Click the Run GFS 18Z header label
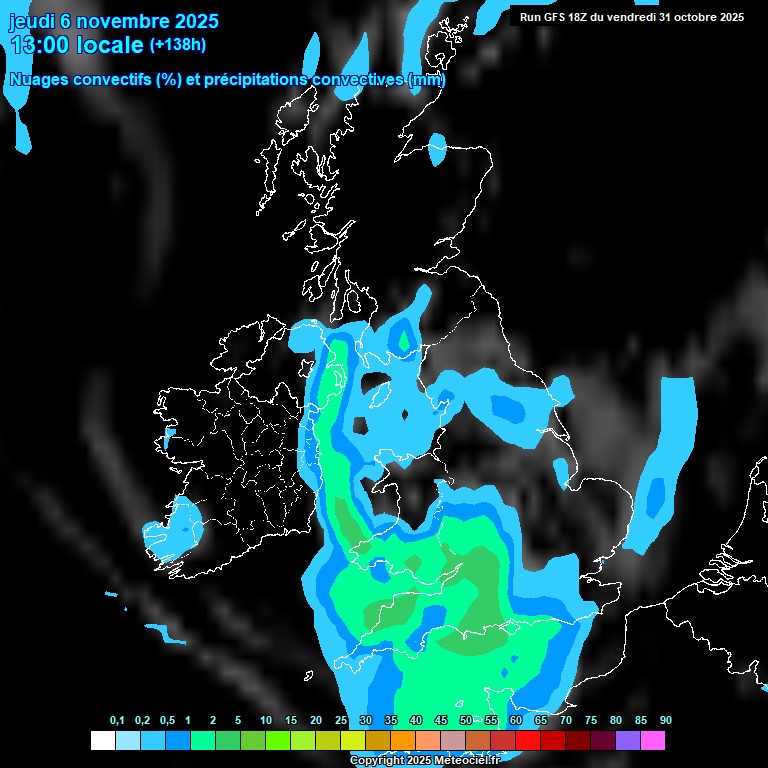The image size is (768, 768). tap(631, 17)
